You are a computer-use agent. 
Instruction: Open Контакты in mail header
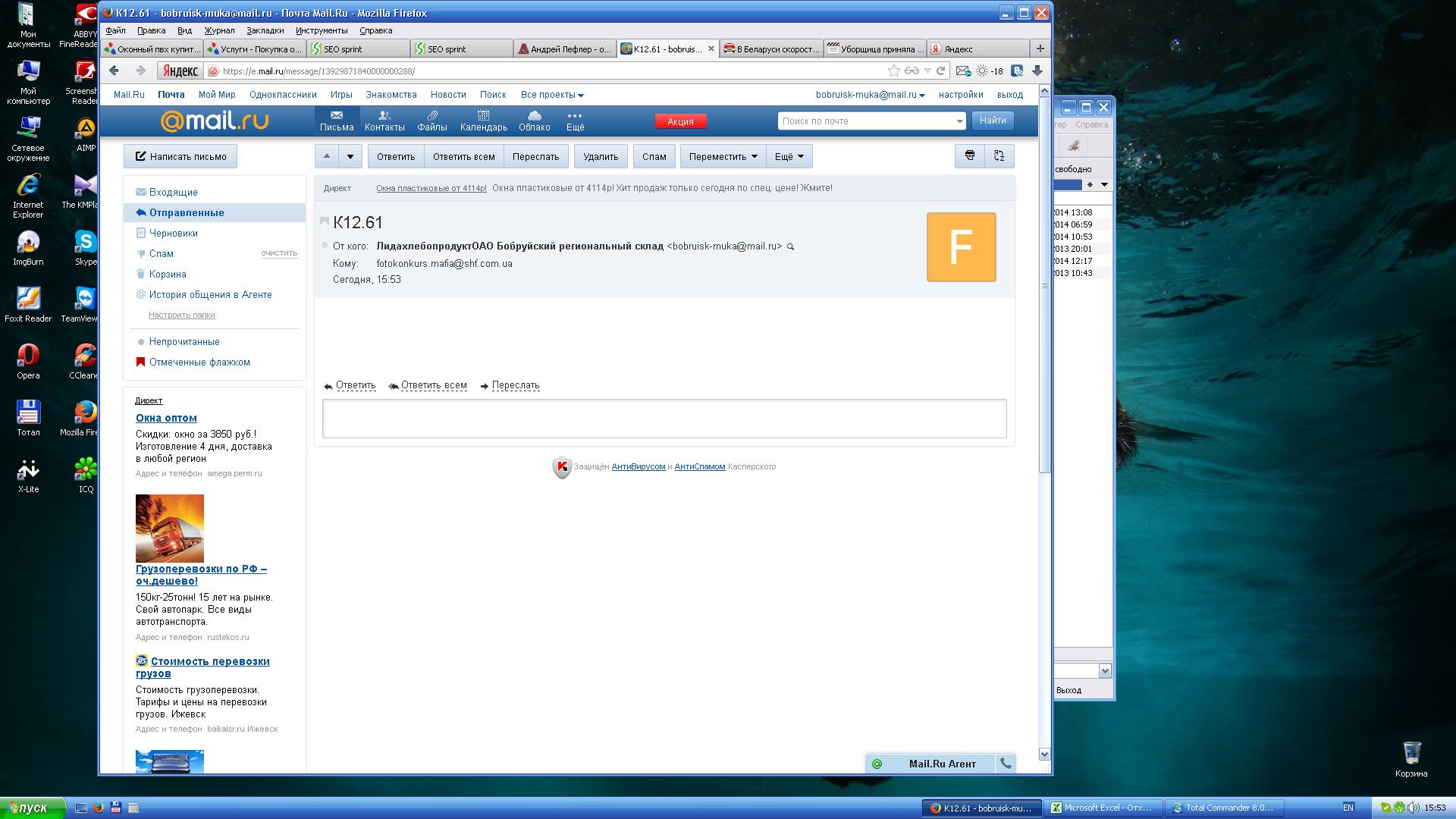(384, 121)
